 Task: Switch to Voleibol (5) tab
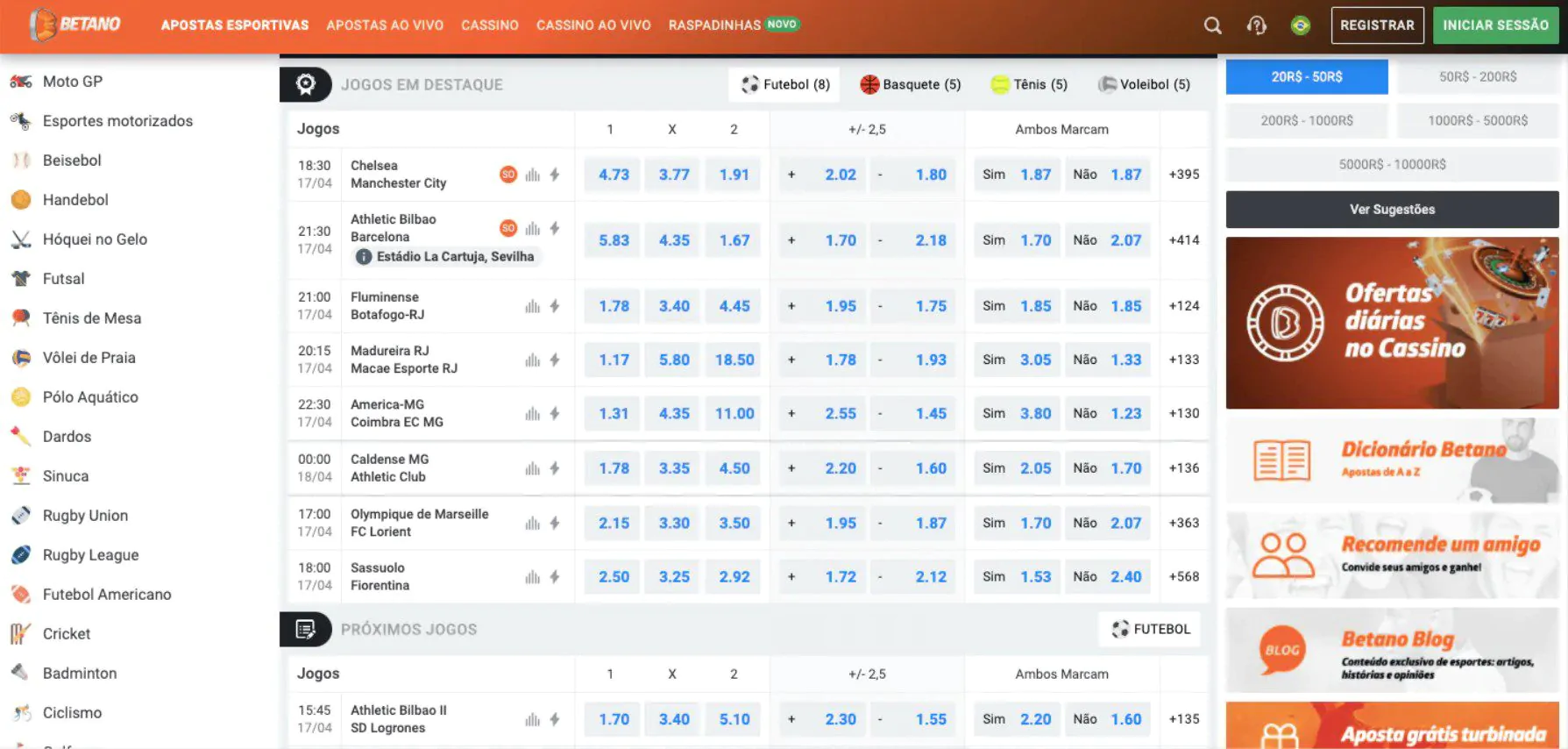pos(1145,84)
